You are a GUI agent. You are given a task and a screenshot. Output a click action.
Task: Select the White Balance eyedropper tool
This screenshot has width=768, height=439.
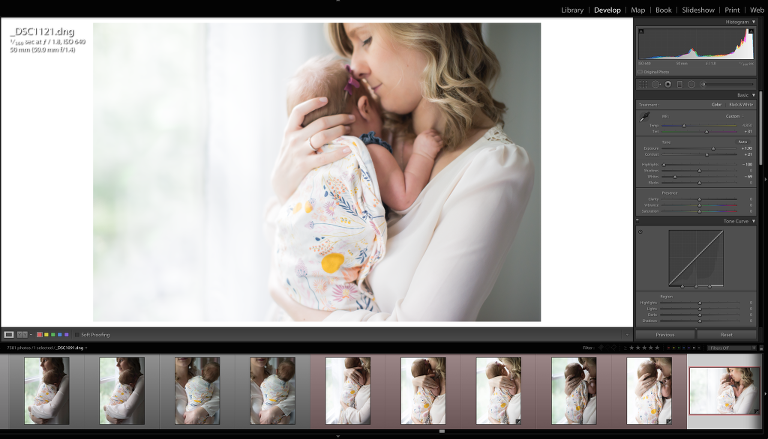pos(644,117)
